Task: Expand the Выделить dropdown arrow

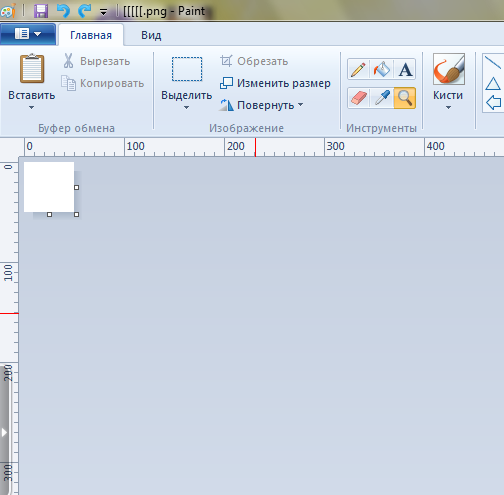Action: click(x=186, y=107)
